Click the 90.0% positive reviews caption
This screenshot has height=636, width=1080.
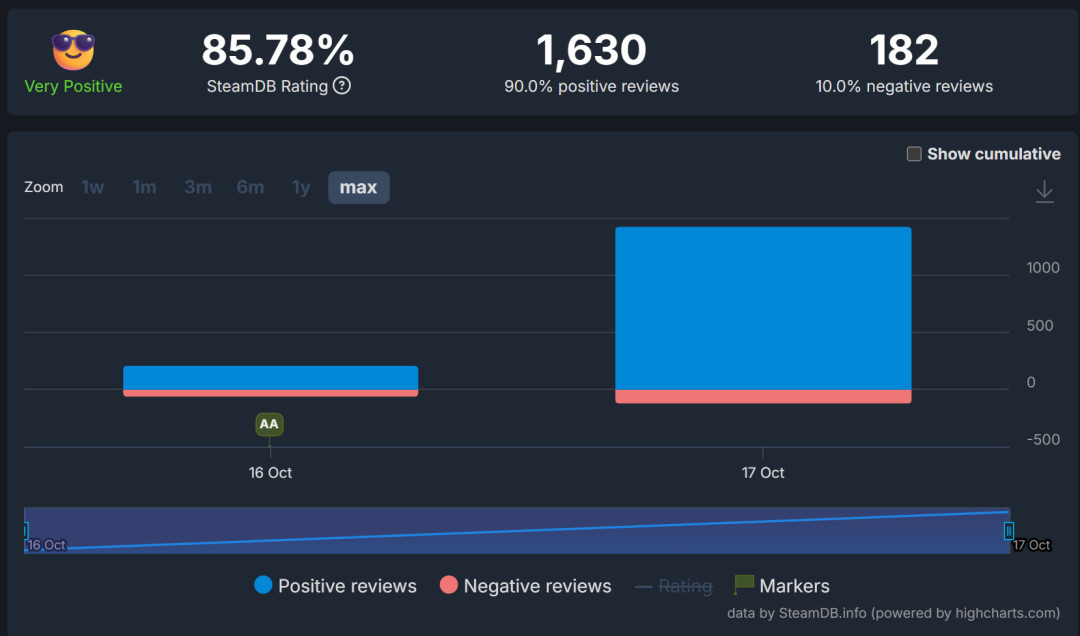pos(591,86)
